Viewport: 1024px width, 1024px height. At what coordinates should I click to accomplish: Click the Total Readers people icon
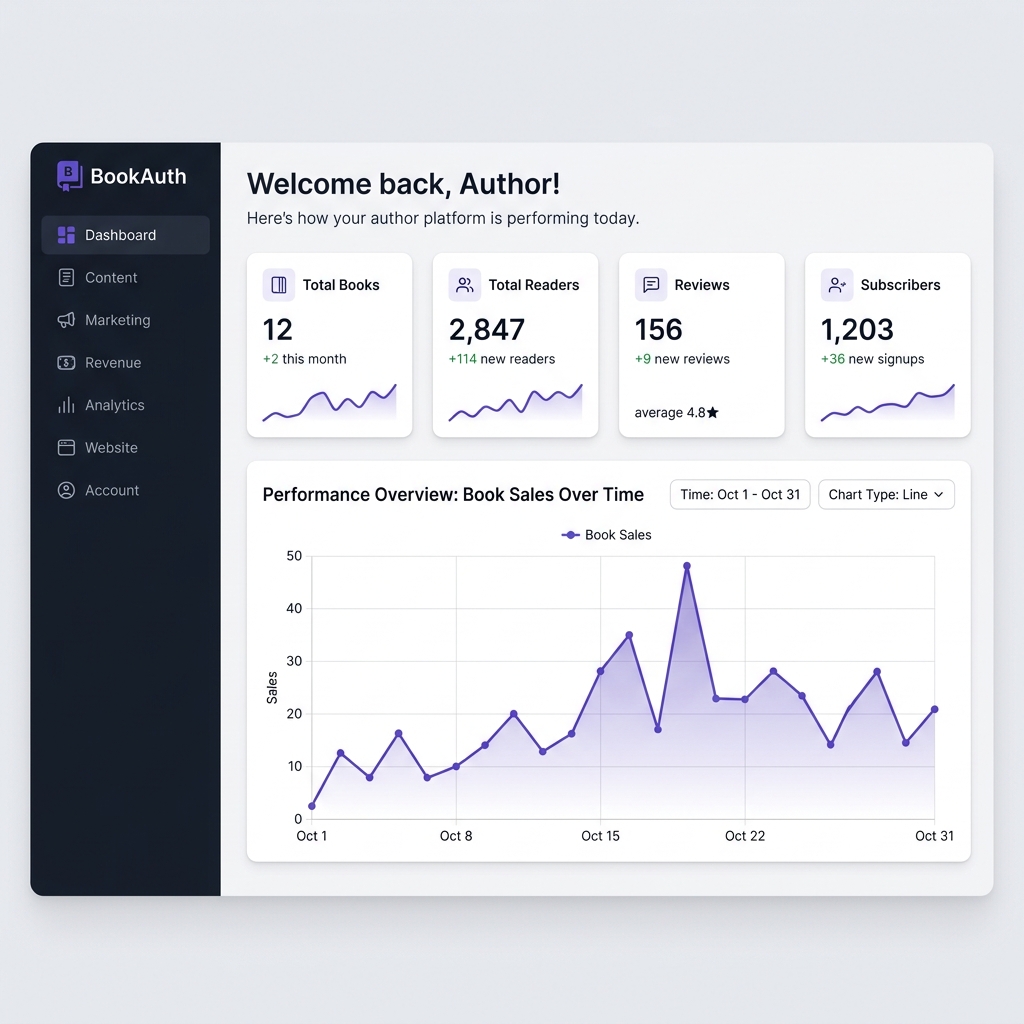point(464,285)
